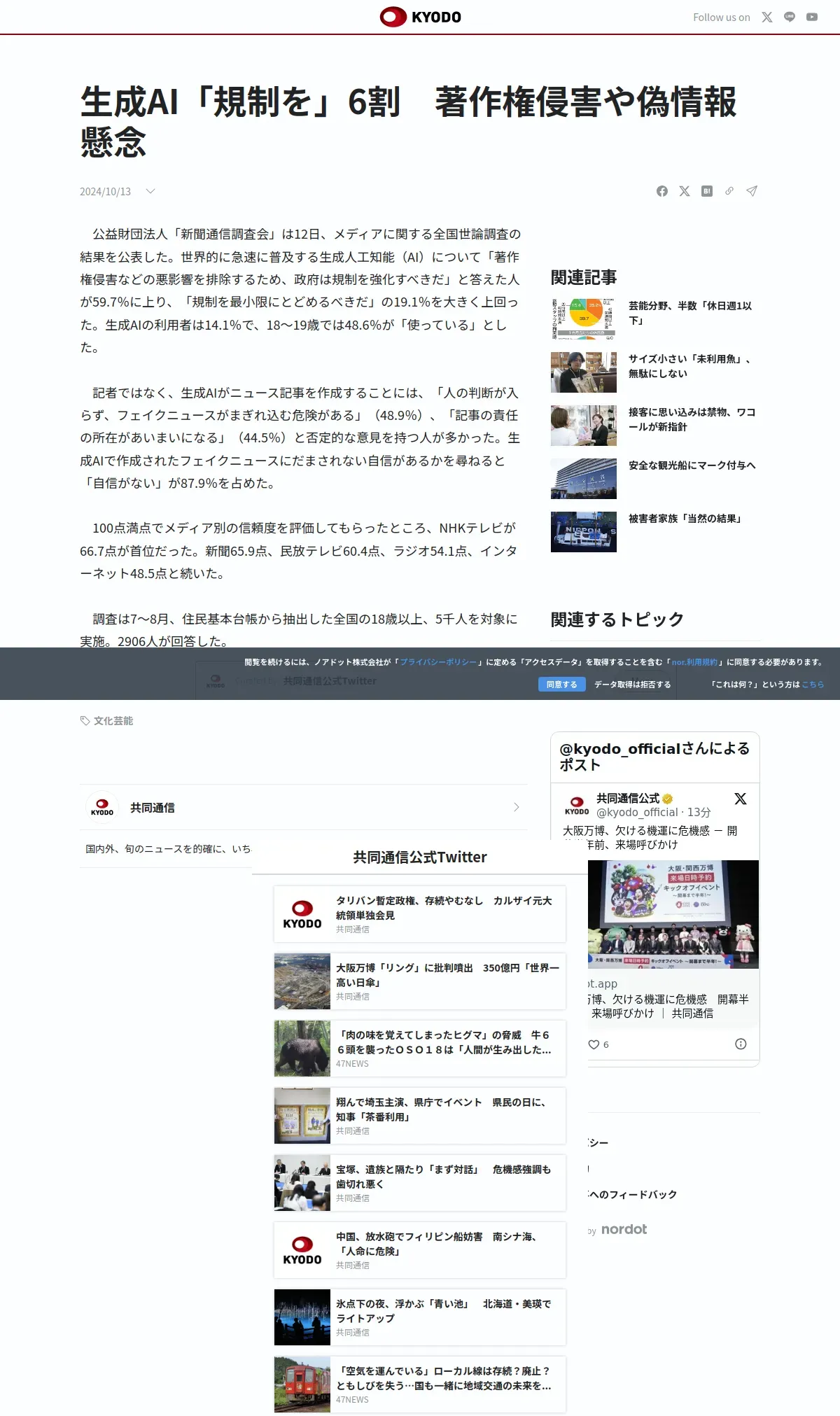Open the プライバシーポリシー link

point(438,662)
